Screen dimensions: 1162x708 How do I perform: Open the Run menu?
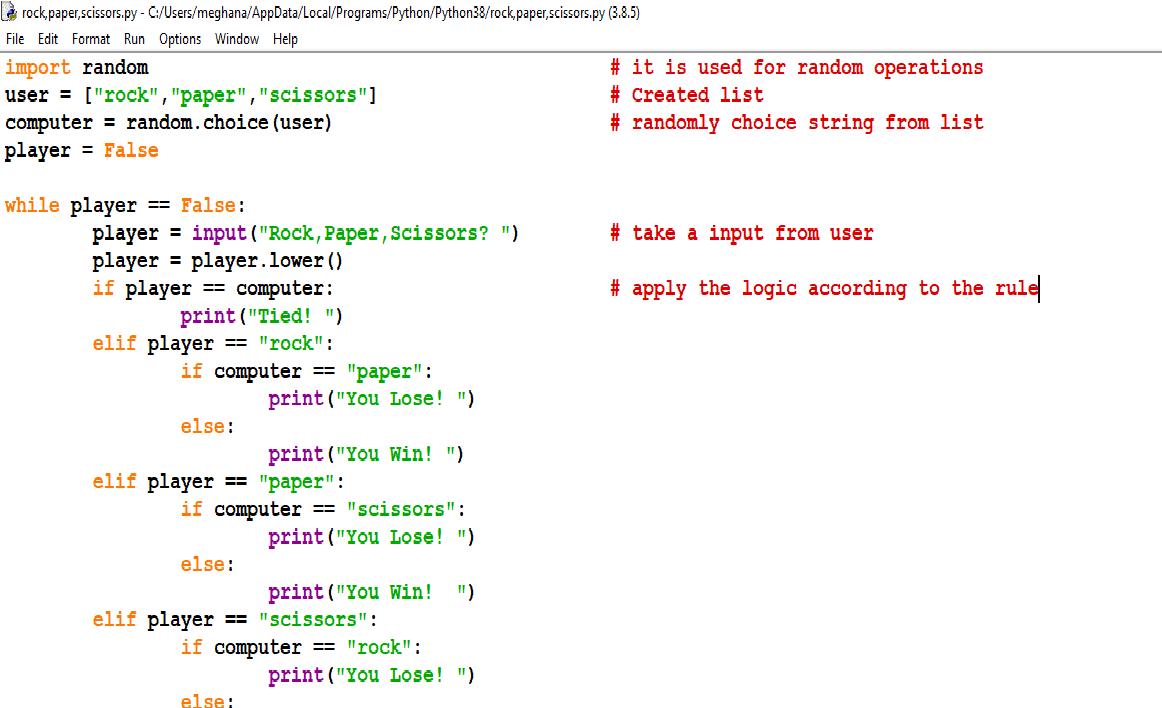pos(134,39)
